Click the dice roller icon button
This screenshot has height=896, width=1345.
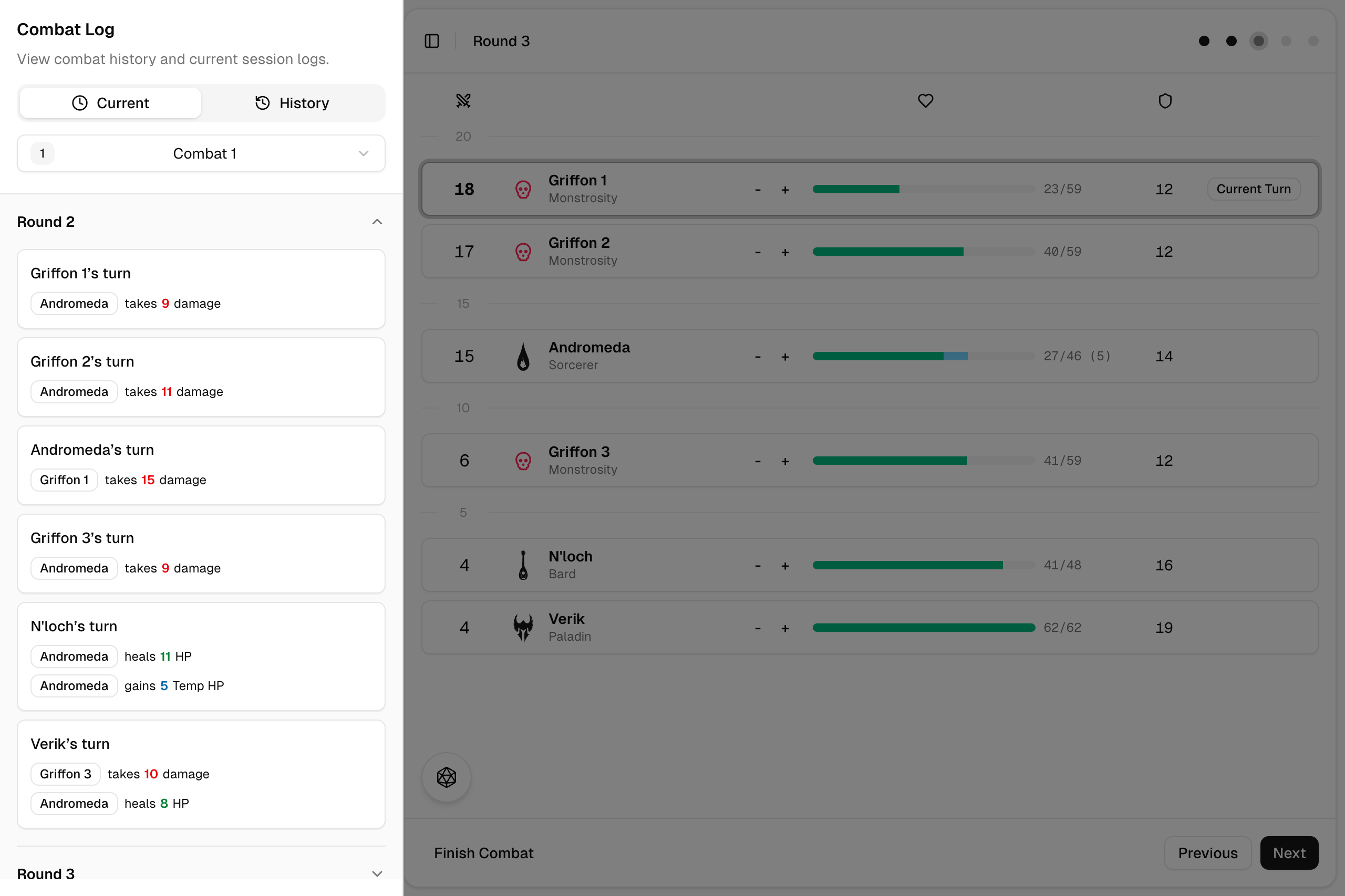click(x=447, y=777)
